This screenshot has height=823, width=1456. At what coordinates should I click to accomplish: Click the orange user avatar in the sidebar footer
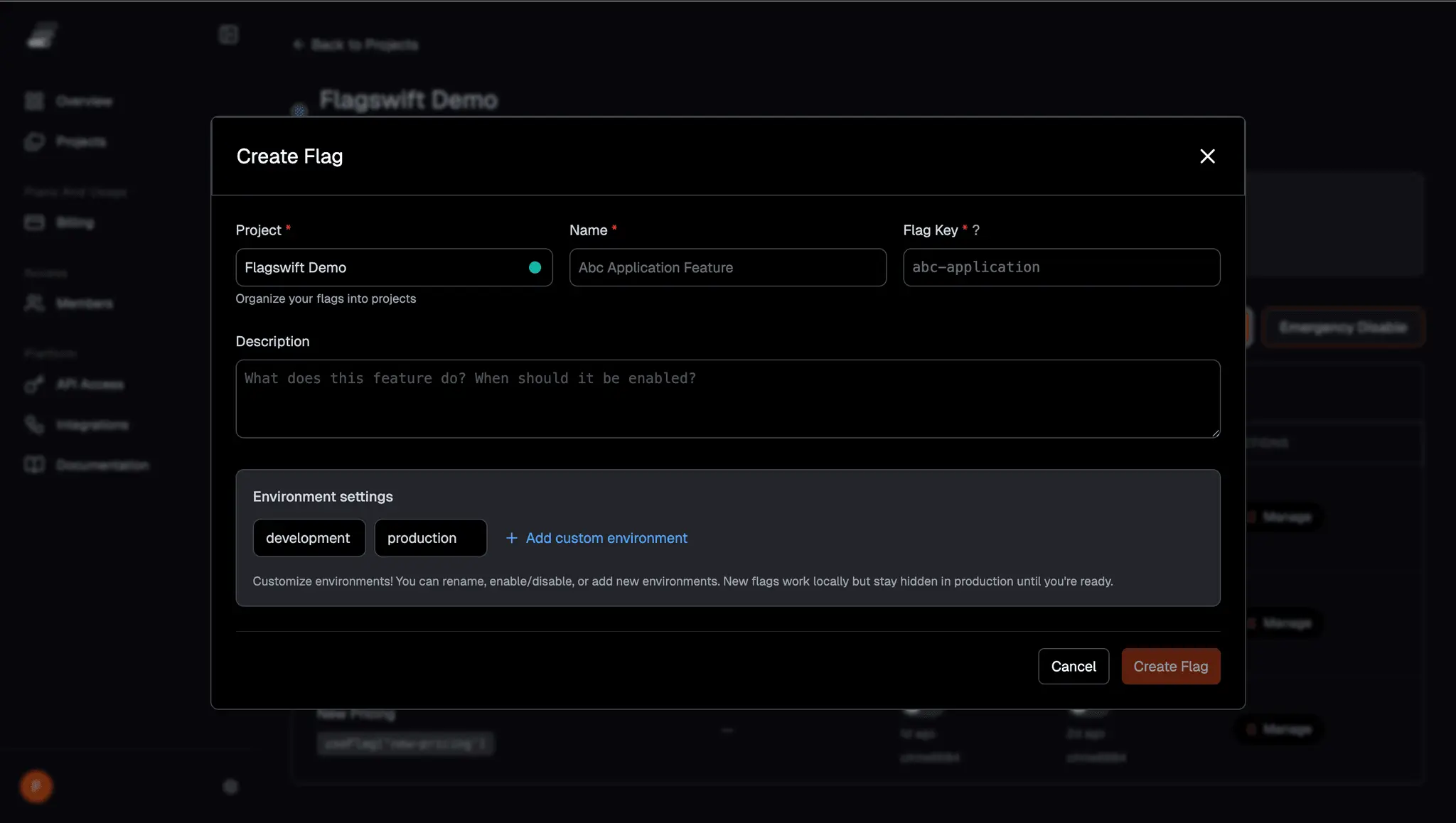coord(36,786)
